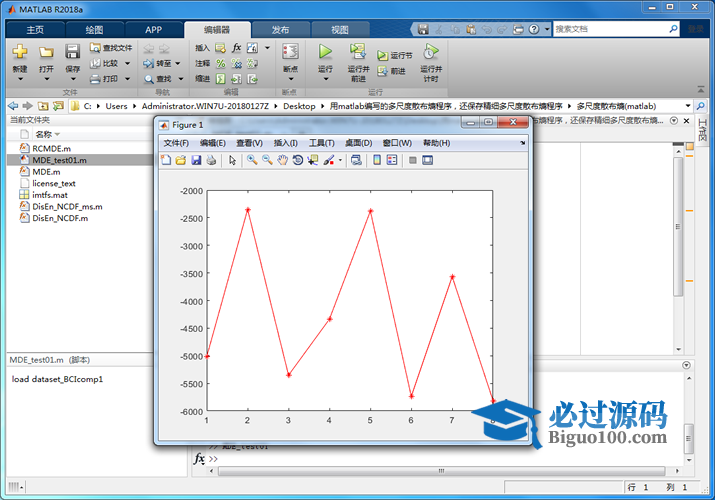Viewport: 715px width, 500px height.
Task: Click the 运行并计时 (Run and Time) icon
Action: 431,52
